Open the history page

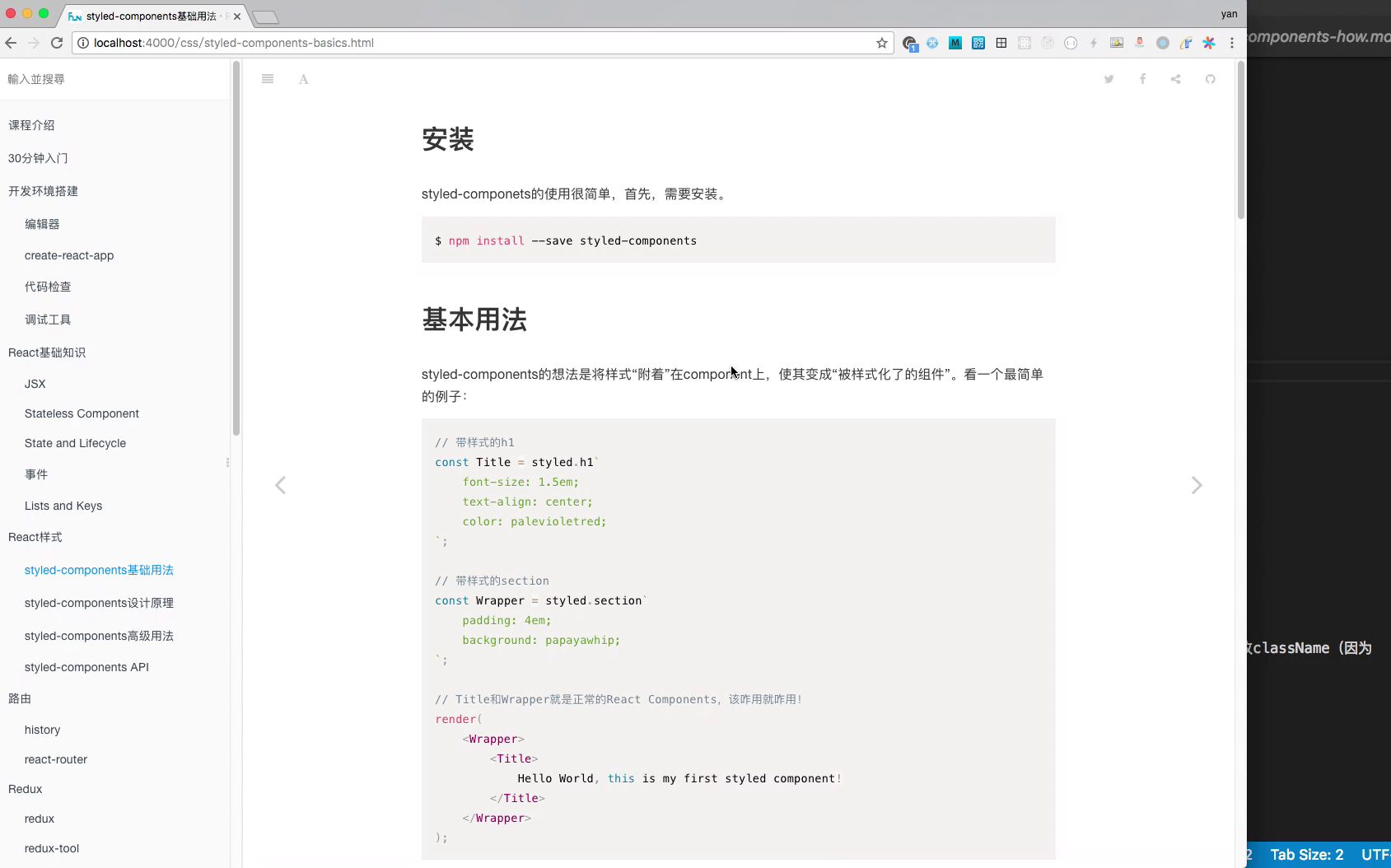point(42,730)
